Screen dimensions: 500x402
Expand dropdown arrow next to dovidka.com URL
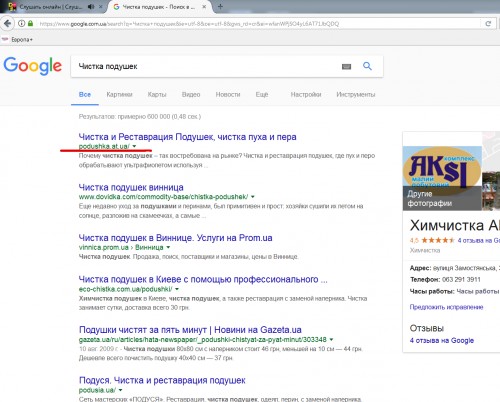253,197
